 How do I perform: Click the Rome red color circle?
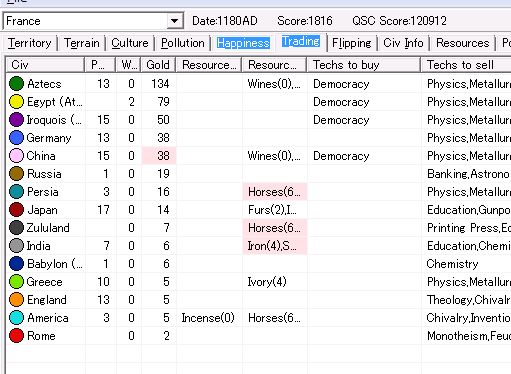point(16,336)
